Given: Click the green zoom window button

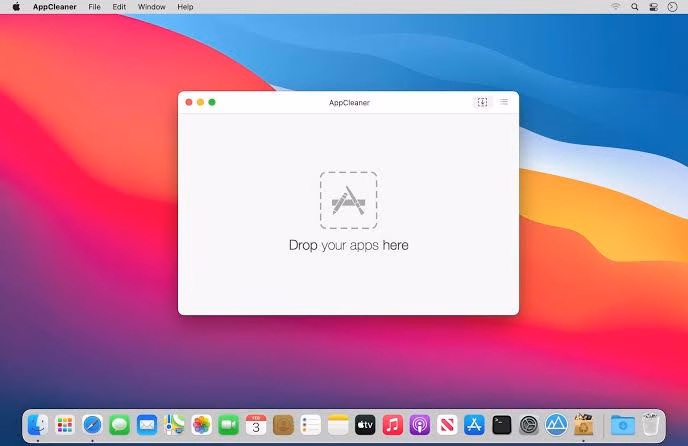Looking at the screenshot, I should pyautogui.click(x=212, y=102).
